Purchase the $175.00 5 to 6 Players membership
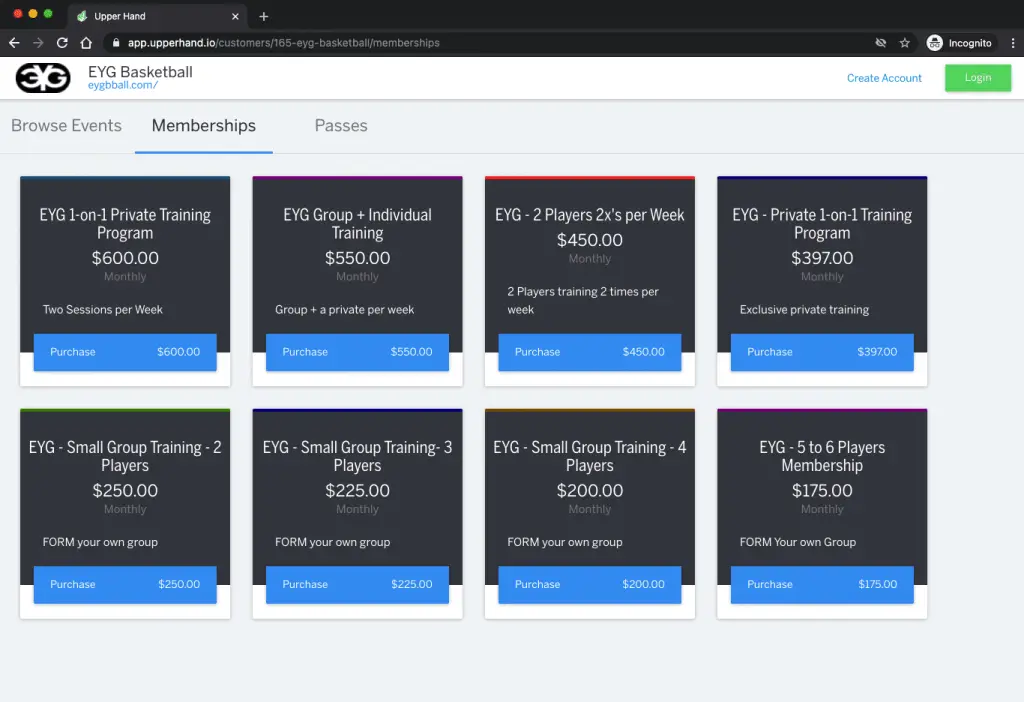 822,584
